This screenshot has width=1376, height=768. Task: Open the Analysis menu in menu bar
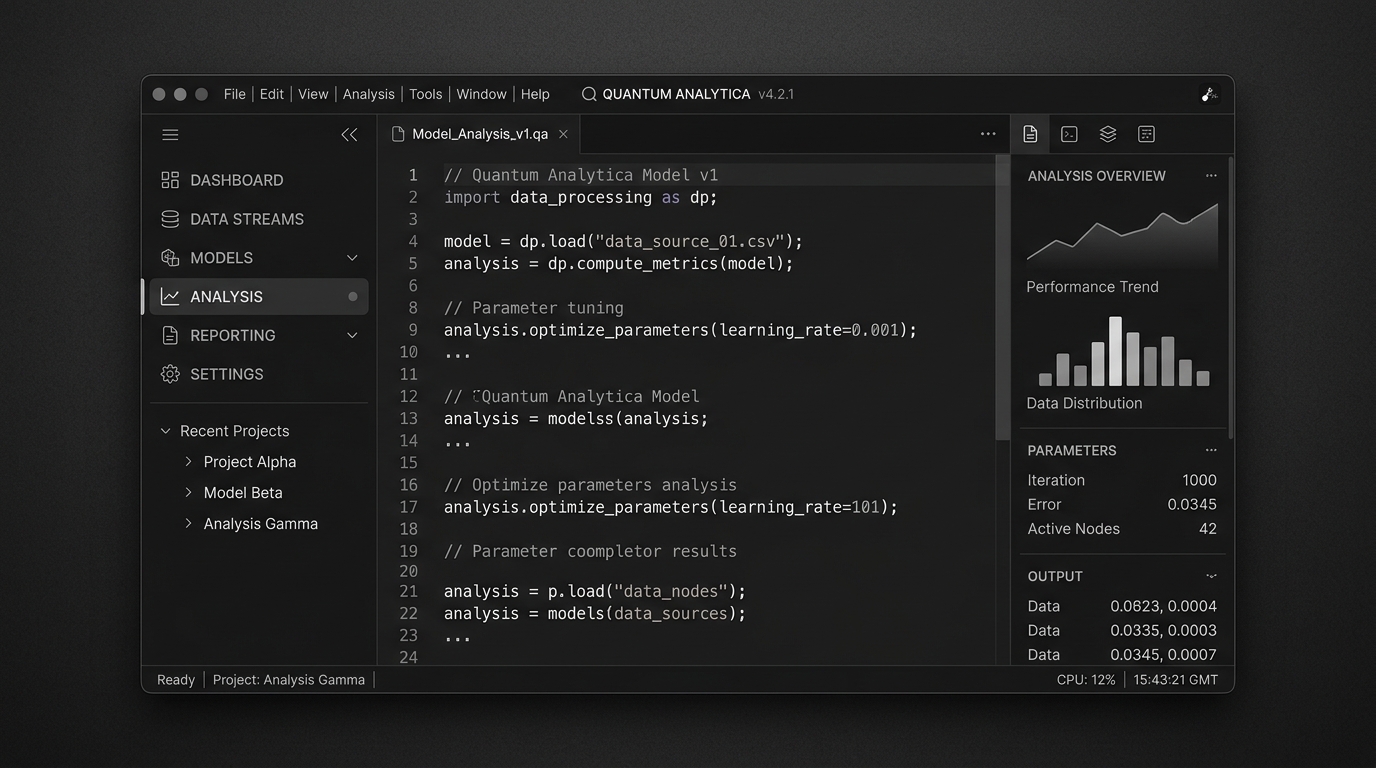pos(369,94)
